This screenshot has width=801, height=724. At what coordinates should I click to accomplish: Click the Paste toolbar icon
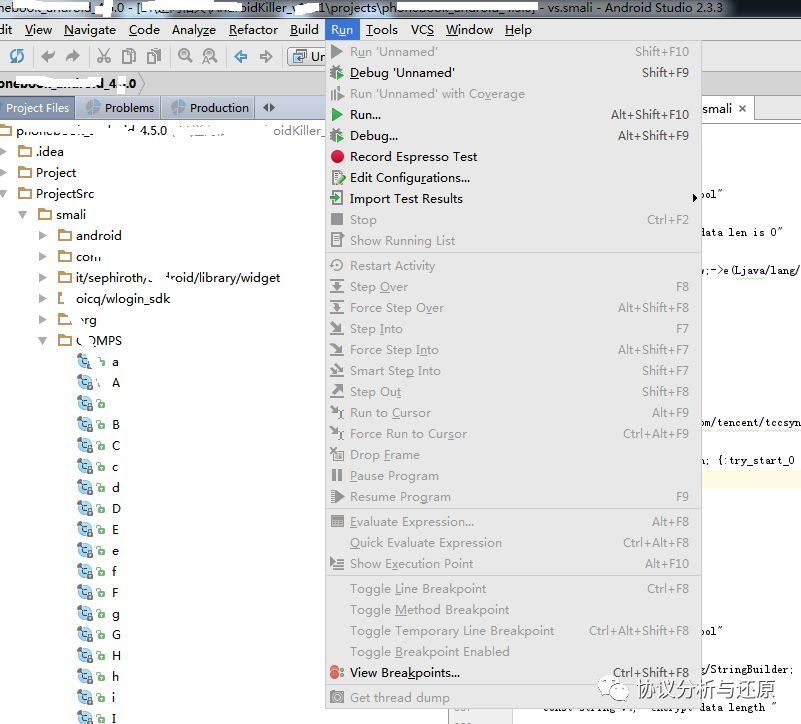154,56
